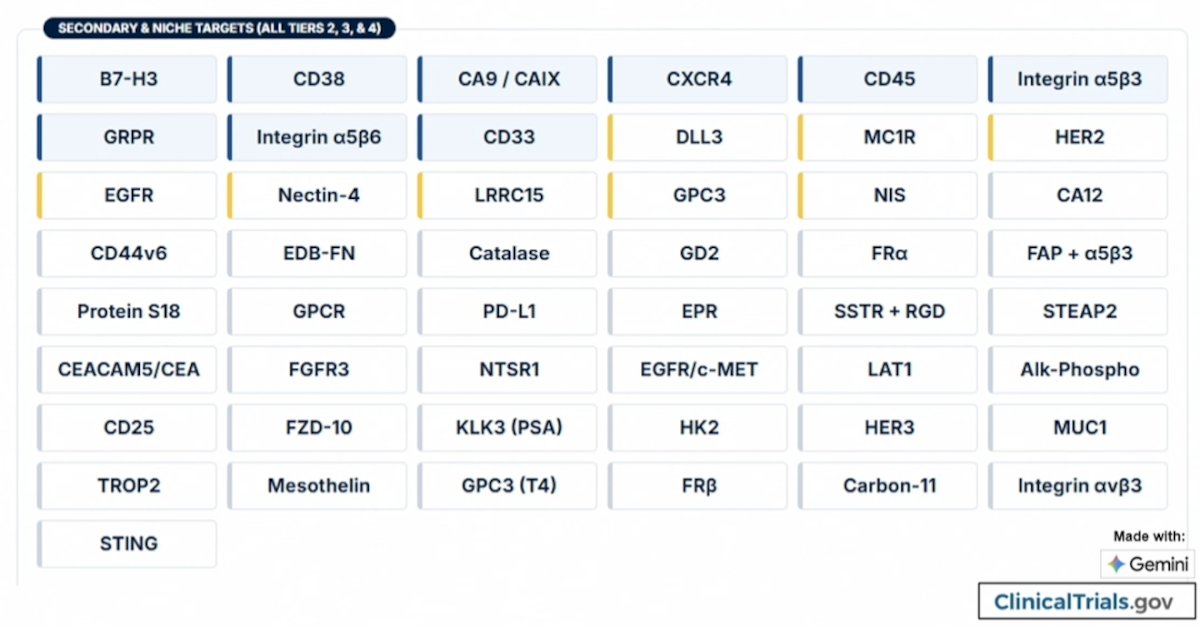Select the Integrin αvβ3 tile
This screenshot has height=627, width=1200.
pos(1078,485)
